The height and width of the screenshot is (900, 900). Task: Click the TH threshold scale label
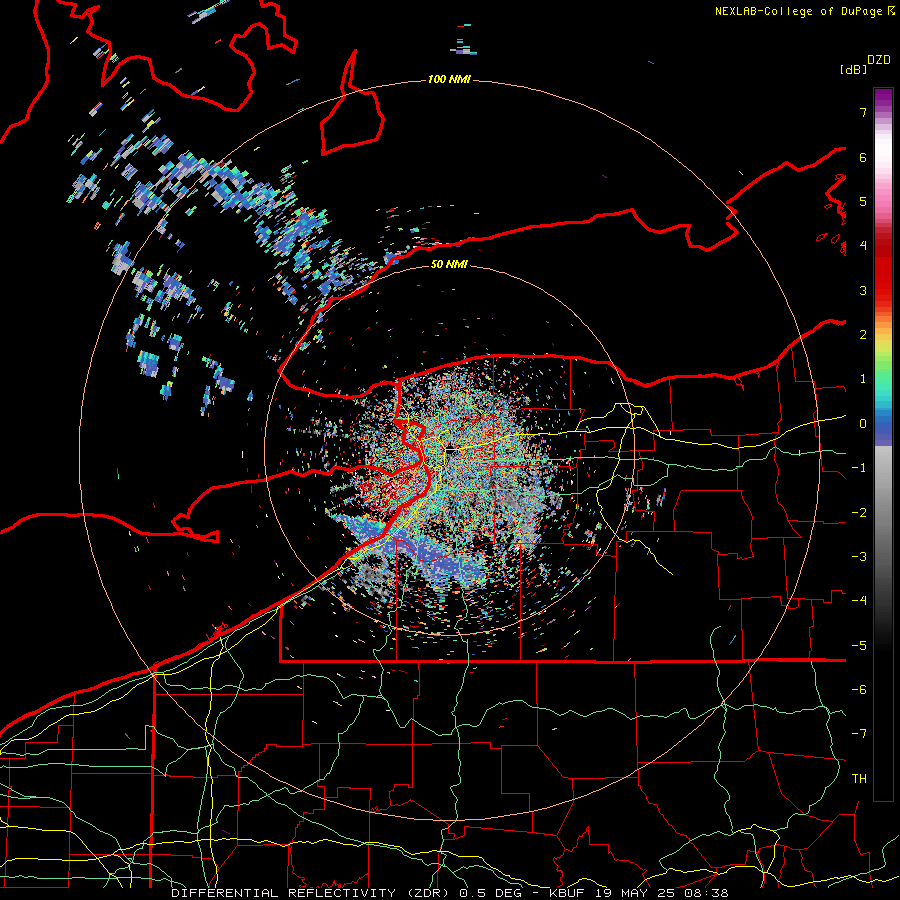coord(859,779)
